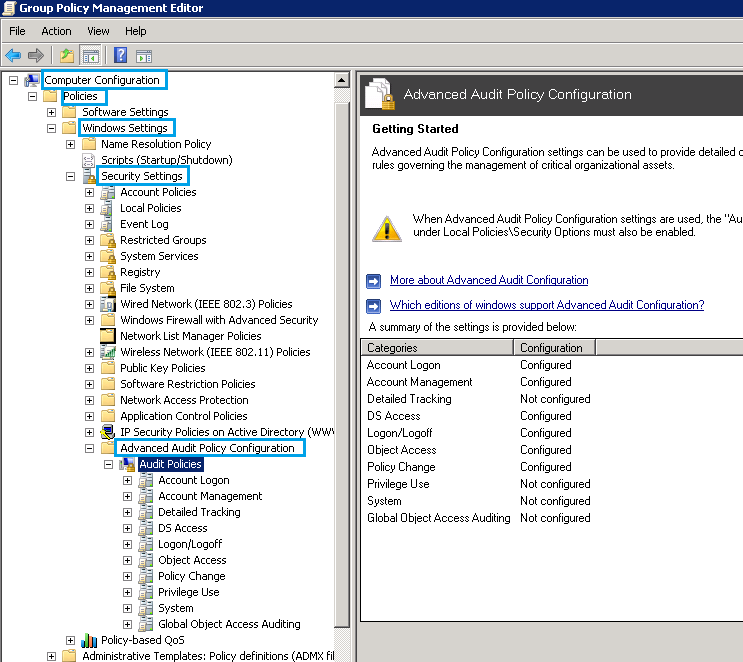Click the Wired Network policies icon
Image resolution: width=743 pixels, height=662 pixels.
click(108, 304)
